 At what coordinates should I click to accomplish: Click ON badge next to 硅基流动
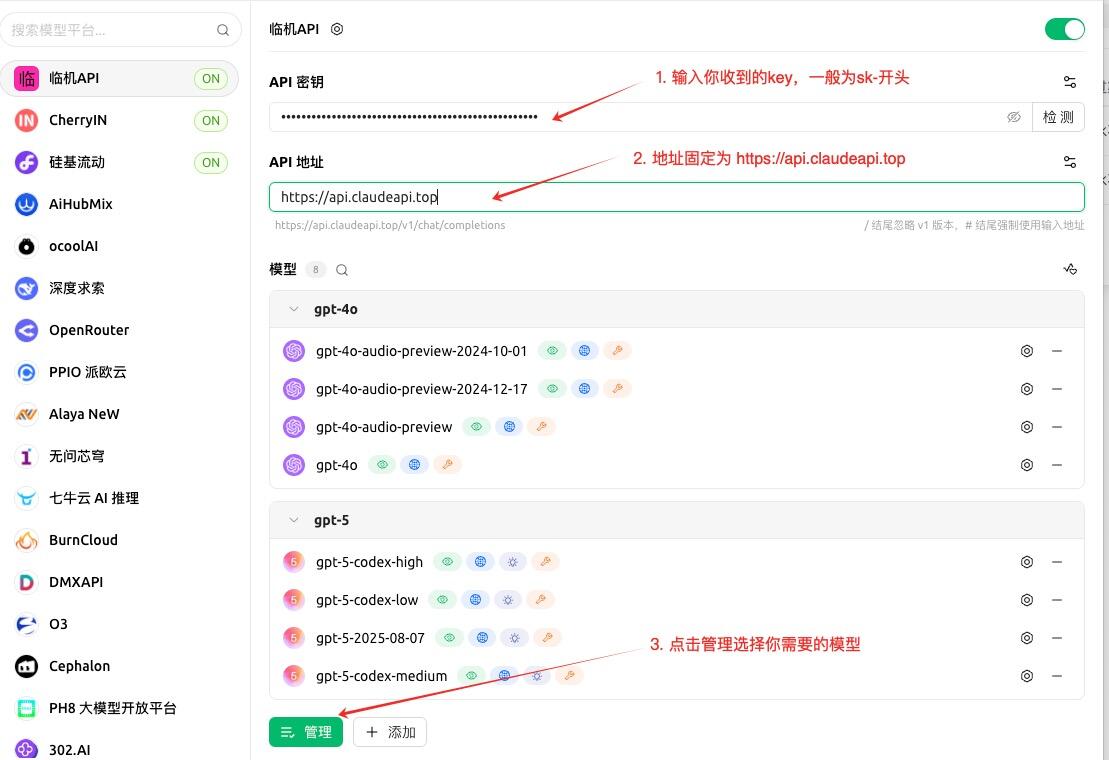pyautogui.click(x=211, y=163)
